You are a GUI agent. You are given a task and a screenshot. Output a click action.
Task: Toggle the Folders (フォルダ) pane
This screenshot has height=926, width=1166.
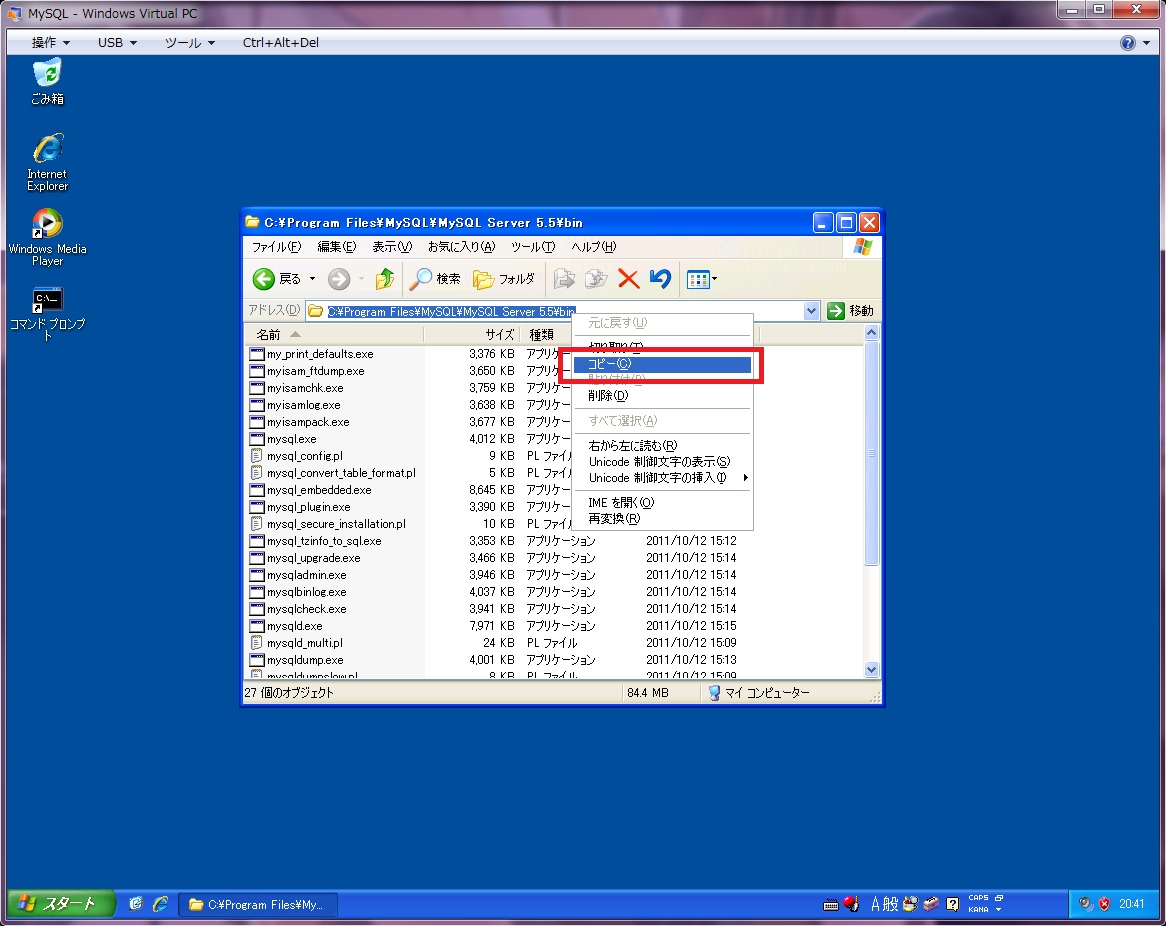[503, 279]
